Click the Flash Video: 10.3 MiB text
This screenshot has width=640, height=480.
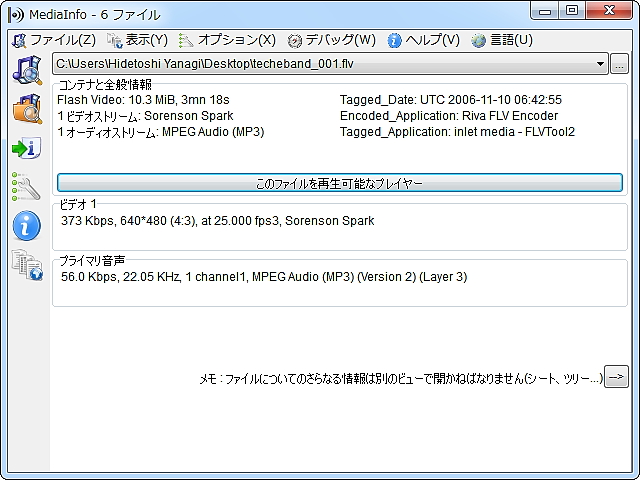tap(143, 100)
